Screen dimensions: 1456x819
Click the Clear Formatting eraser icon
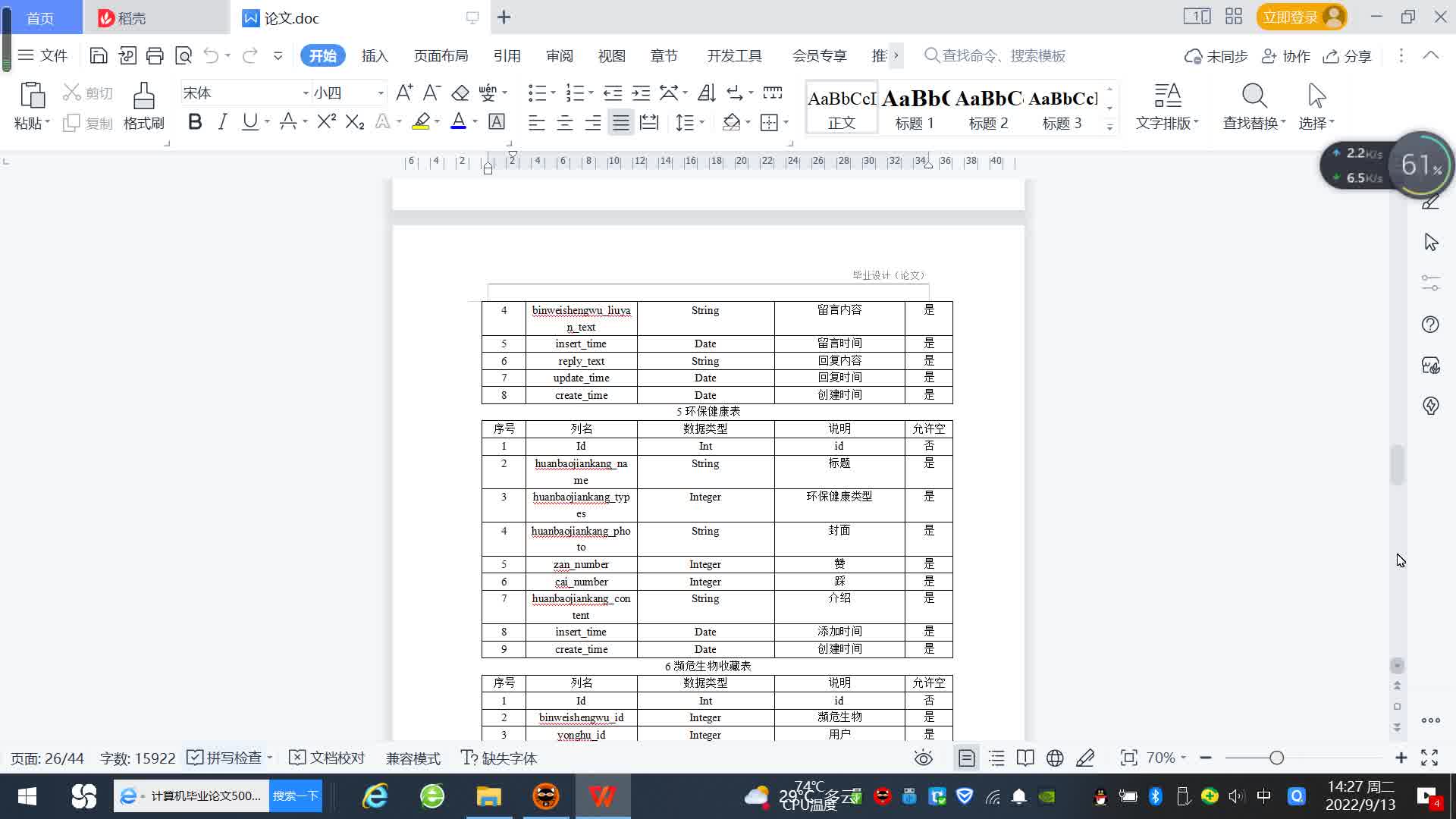click(x=460, y=93)
